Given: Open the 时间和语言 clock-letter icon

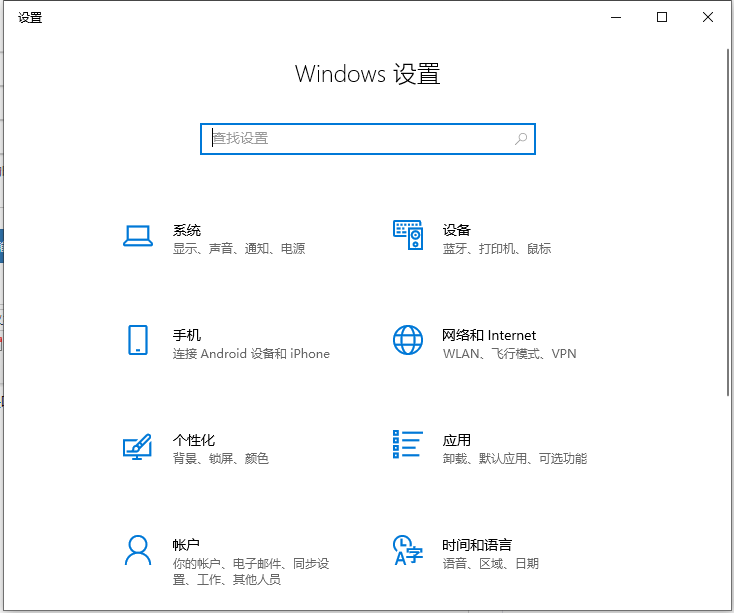Looking at the screenshot, I should pyautogui.click(x=408, y=550).
